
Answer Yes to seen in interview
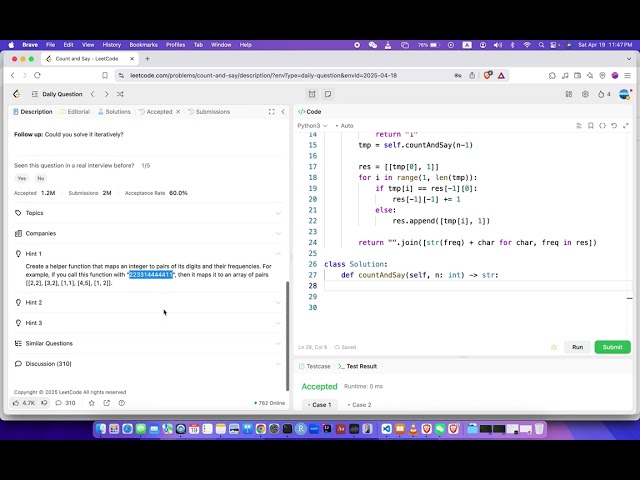(22, 178)
